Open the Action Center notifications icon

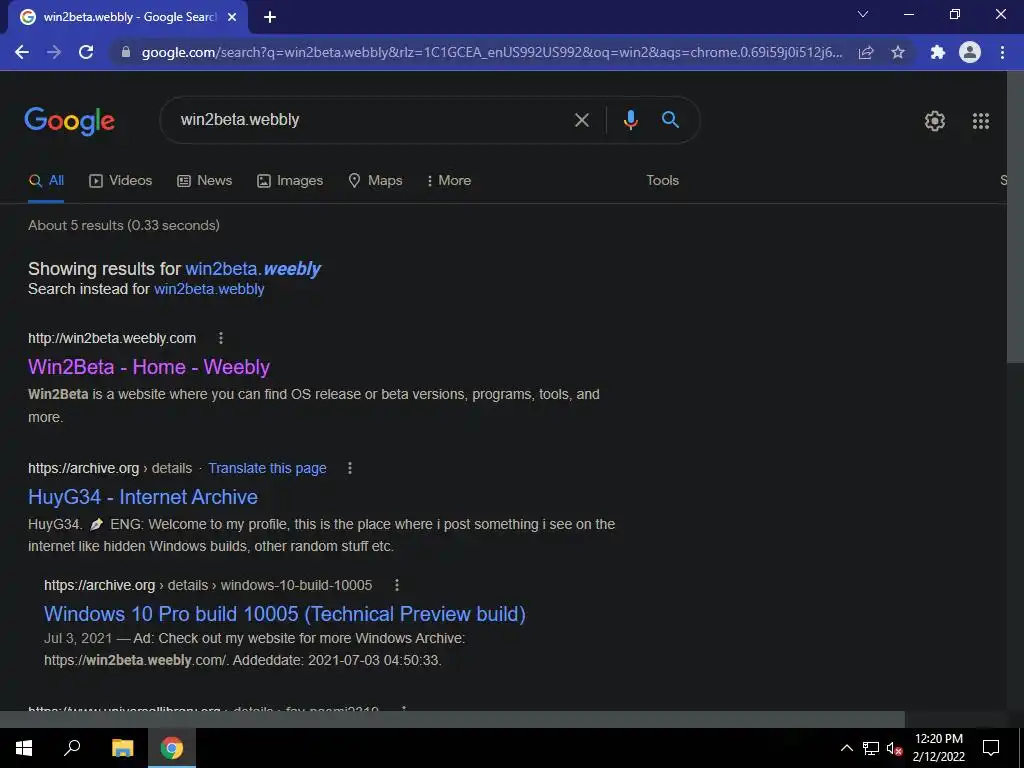[x=991, y=748]
